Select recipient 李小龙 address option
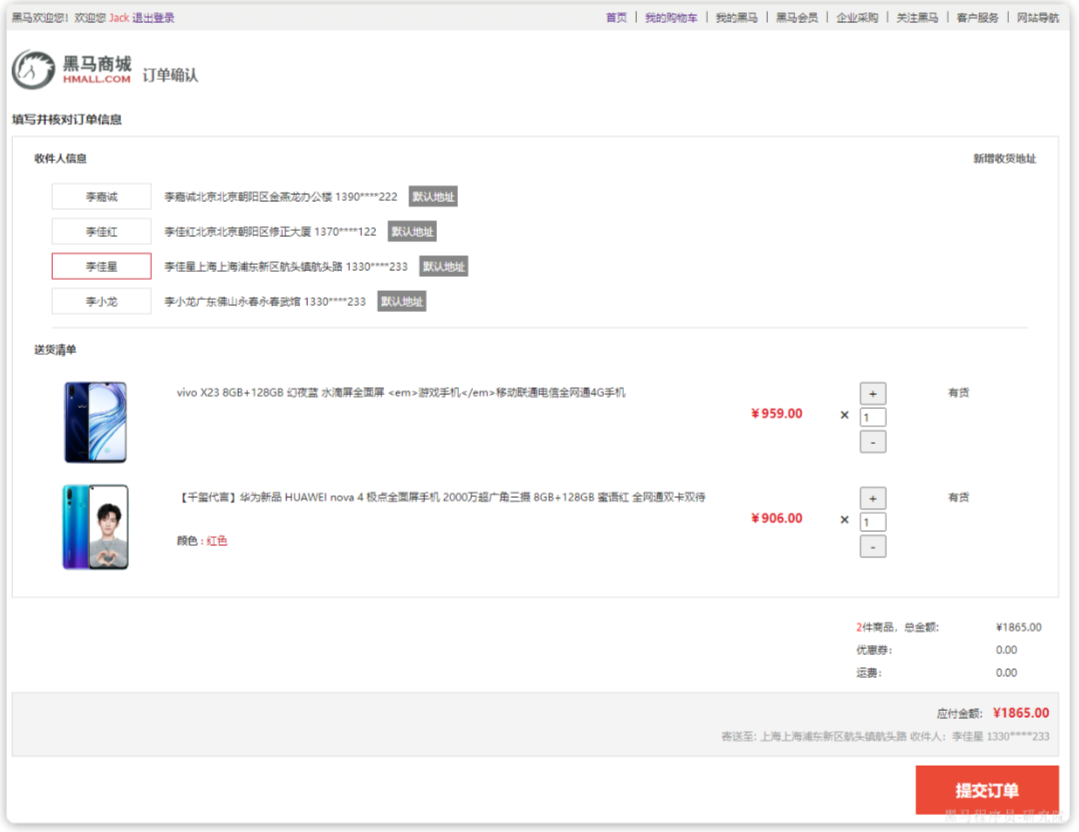The width and height of the screenshot is (1079, 832). click(x=101, y=301)
